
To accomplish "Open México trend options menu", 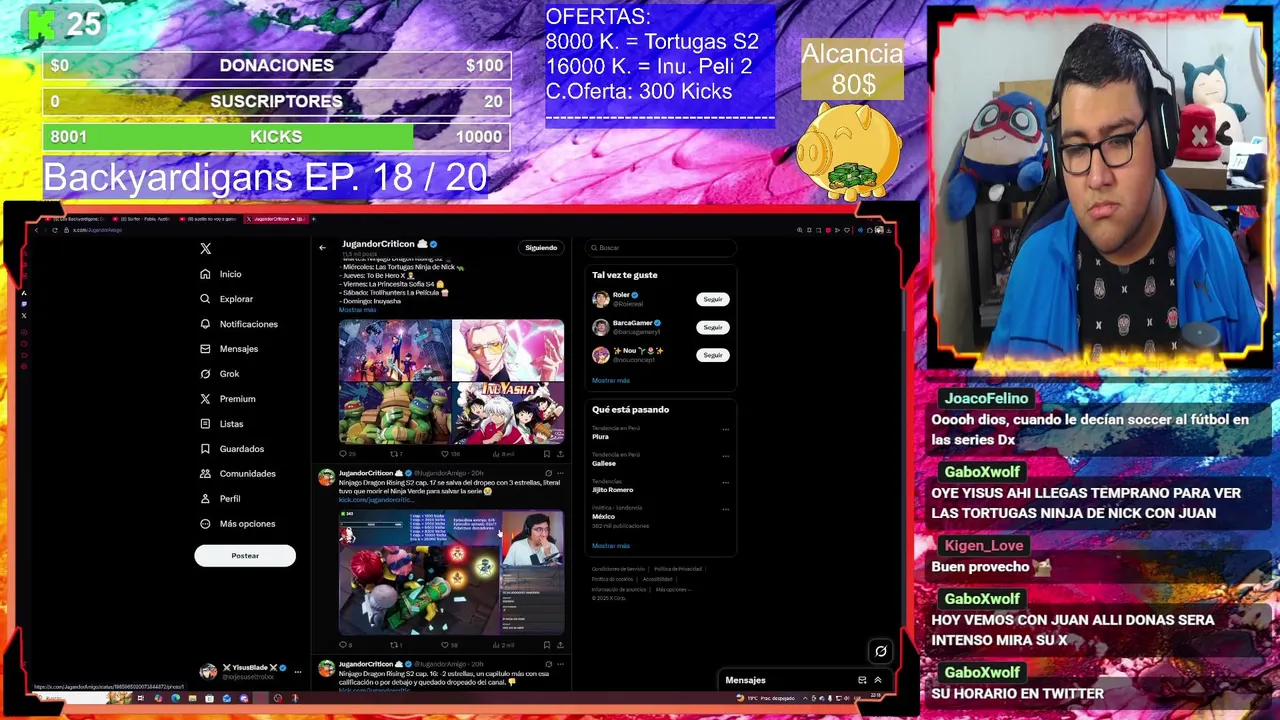I will (726, 510).
